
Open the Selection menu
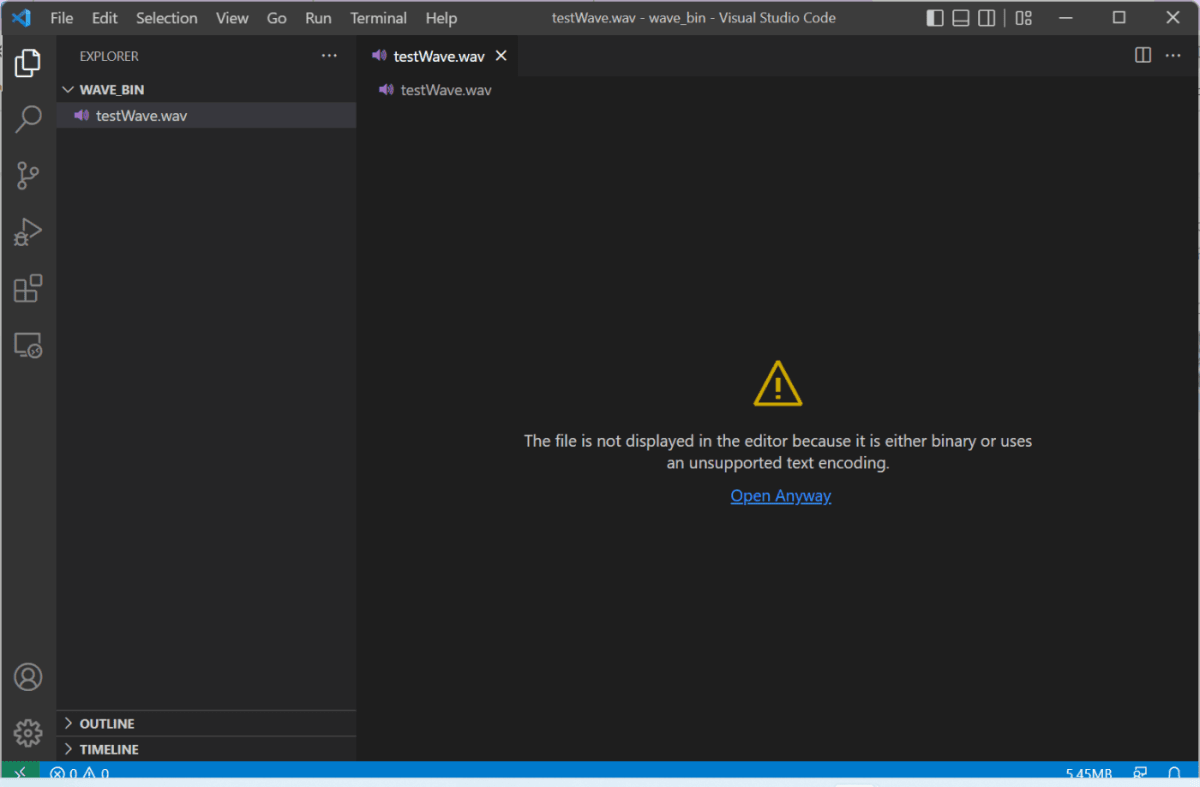[x=167, y=18]
